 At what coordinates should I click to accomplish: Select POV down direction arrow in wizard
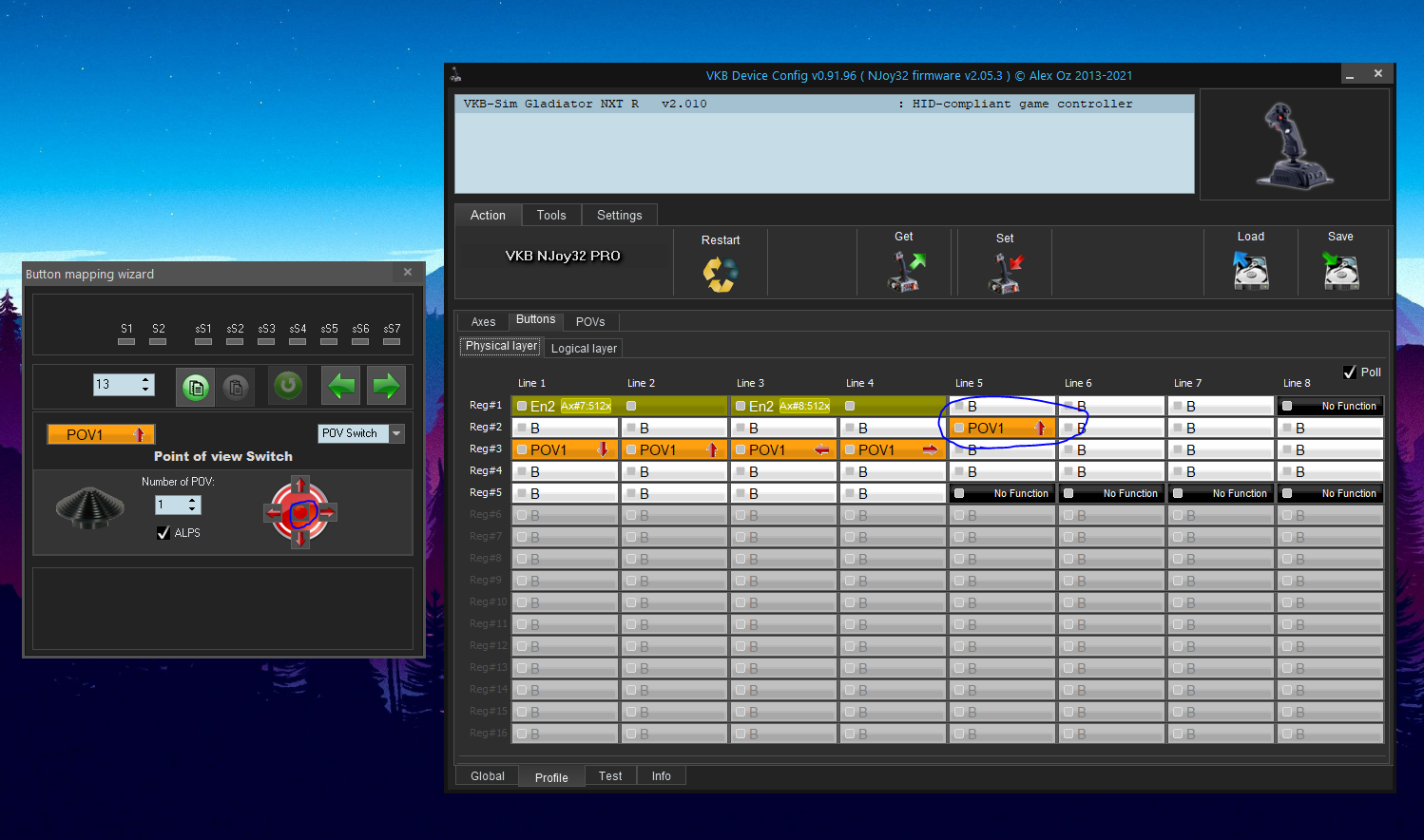pos(300,538)
